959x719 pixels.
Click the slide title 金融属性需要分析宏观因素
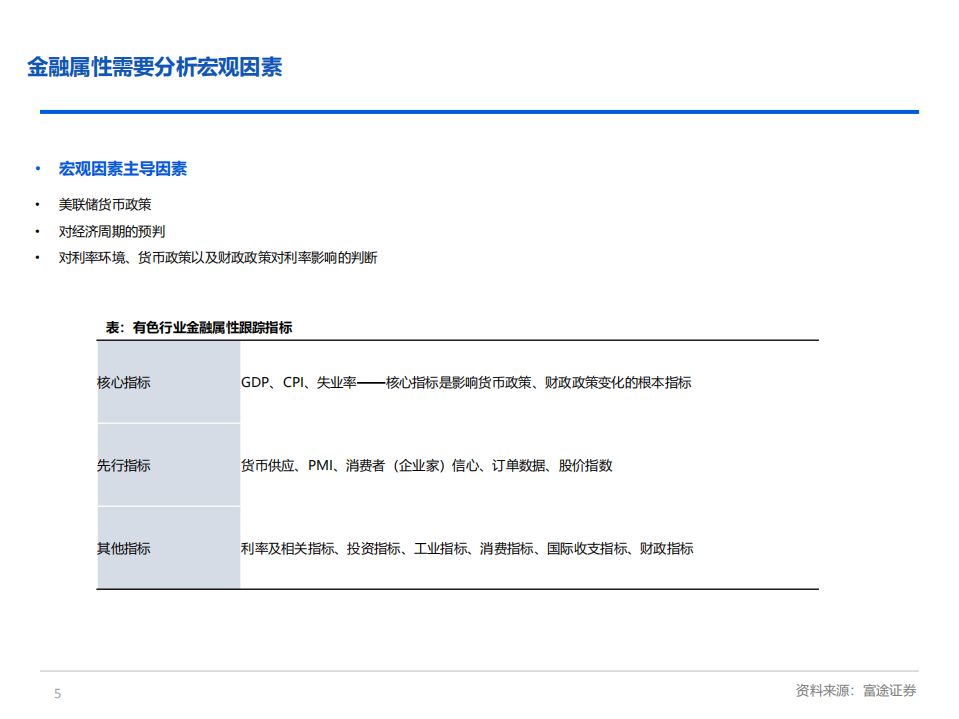[155, 68]
